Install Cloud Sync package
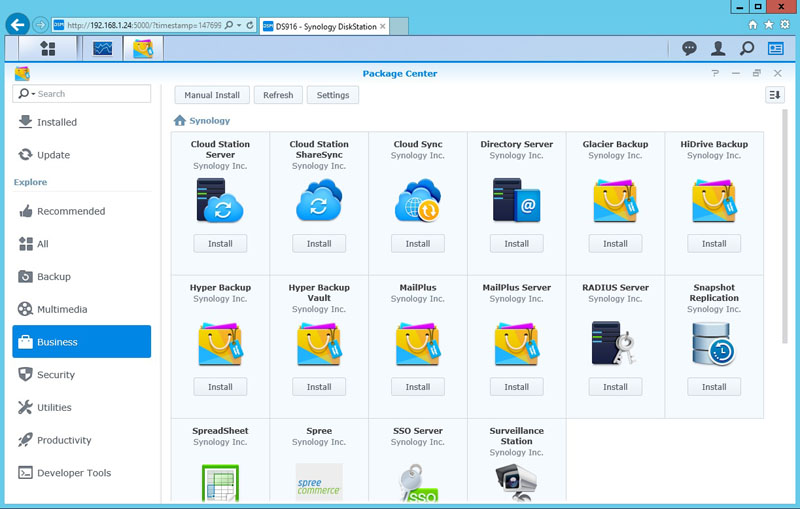 point(417,244)
